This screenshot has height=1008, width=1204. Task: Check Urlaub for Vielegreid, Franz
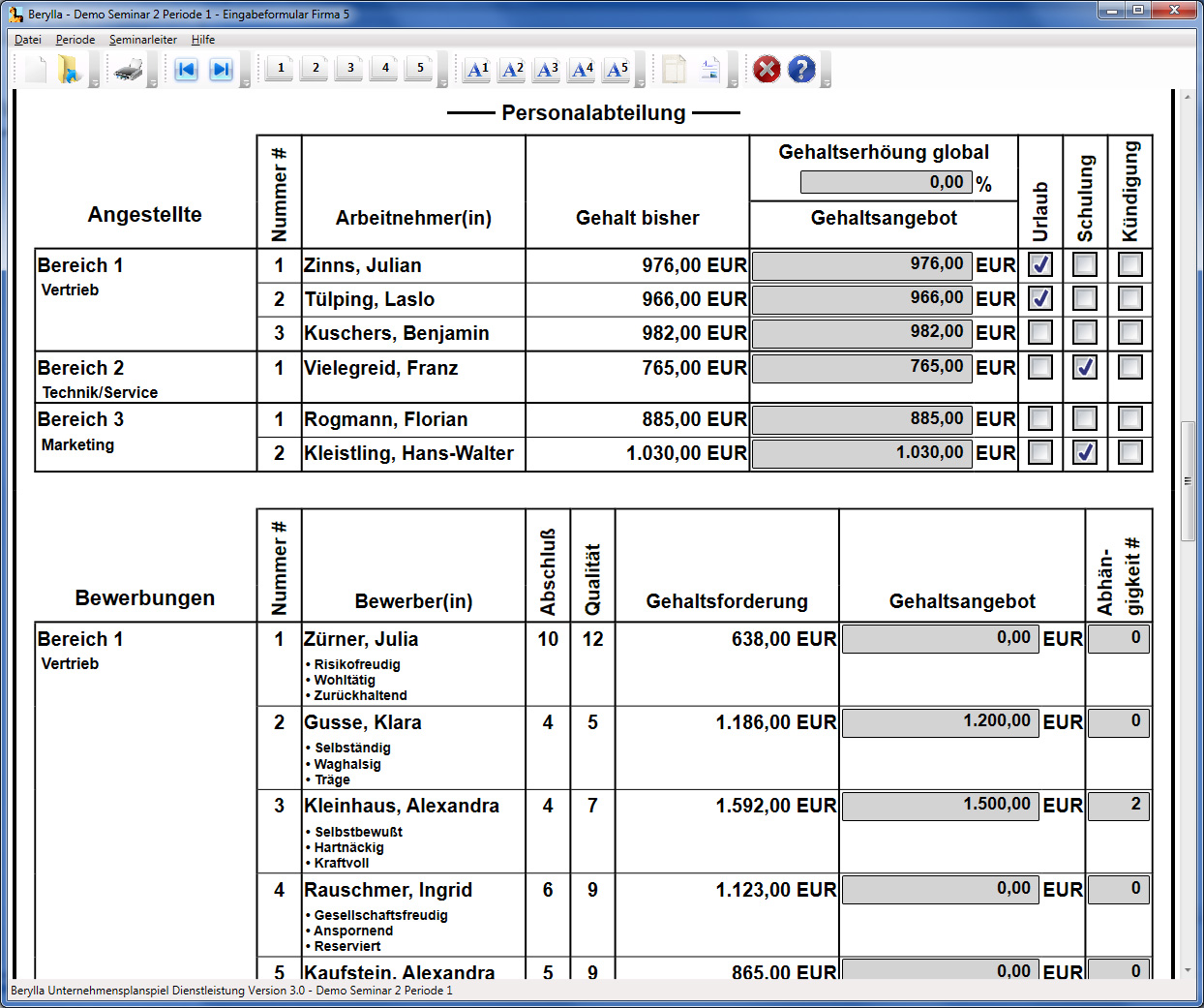click(1040, 367)
